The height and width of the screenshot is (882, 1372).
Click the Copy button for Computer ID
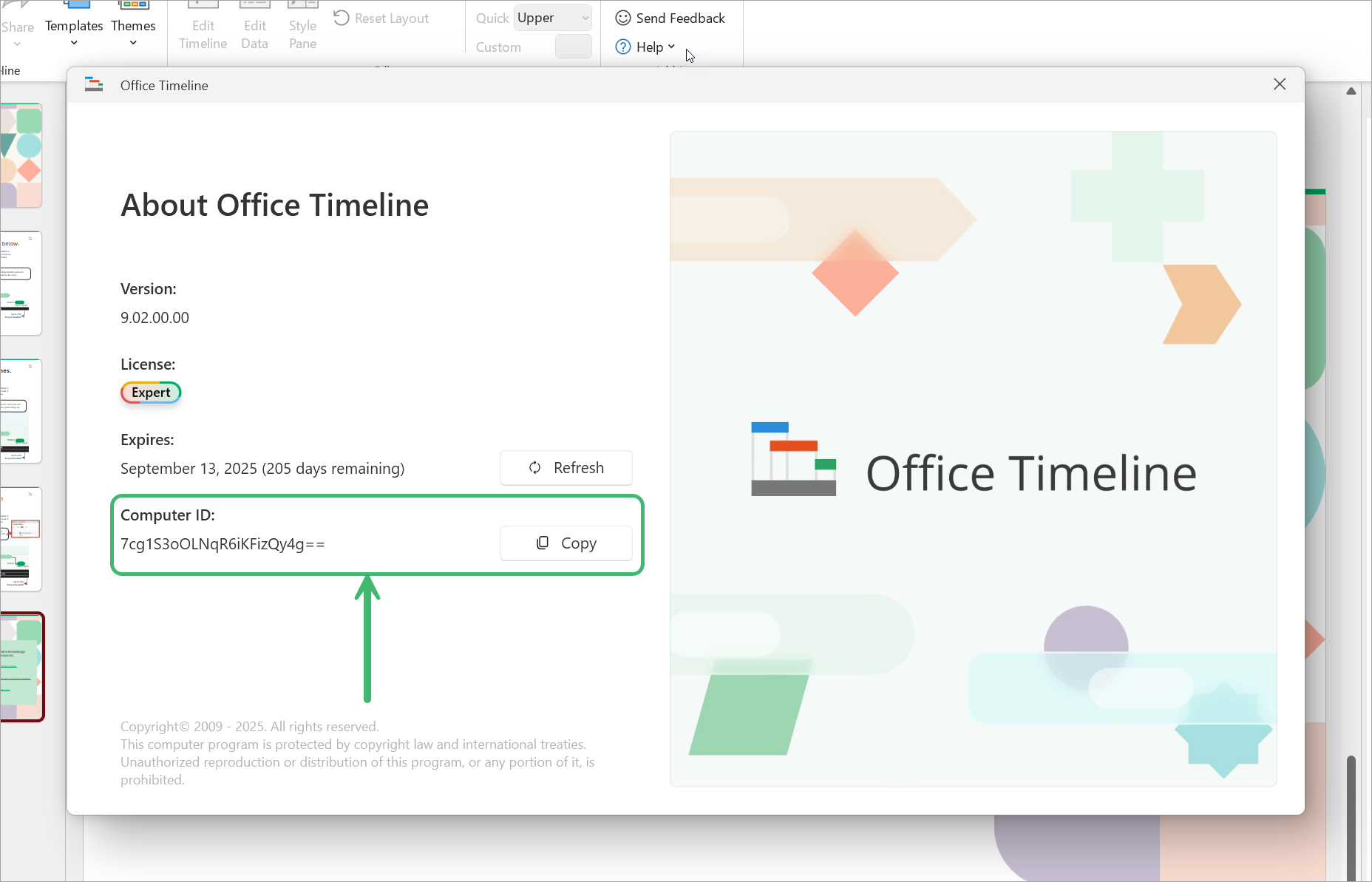(566, 543)
